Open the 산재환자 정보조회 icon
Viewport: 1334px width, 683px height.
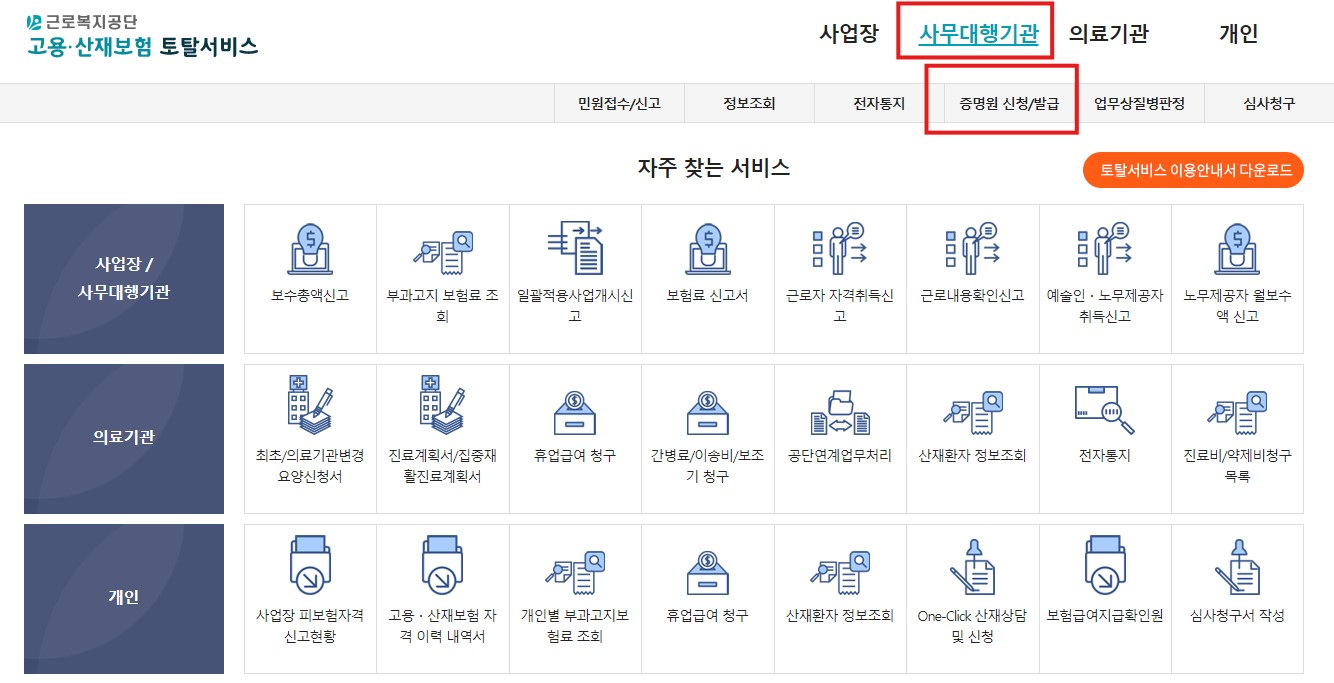972,425
